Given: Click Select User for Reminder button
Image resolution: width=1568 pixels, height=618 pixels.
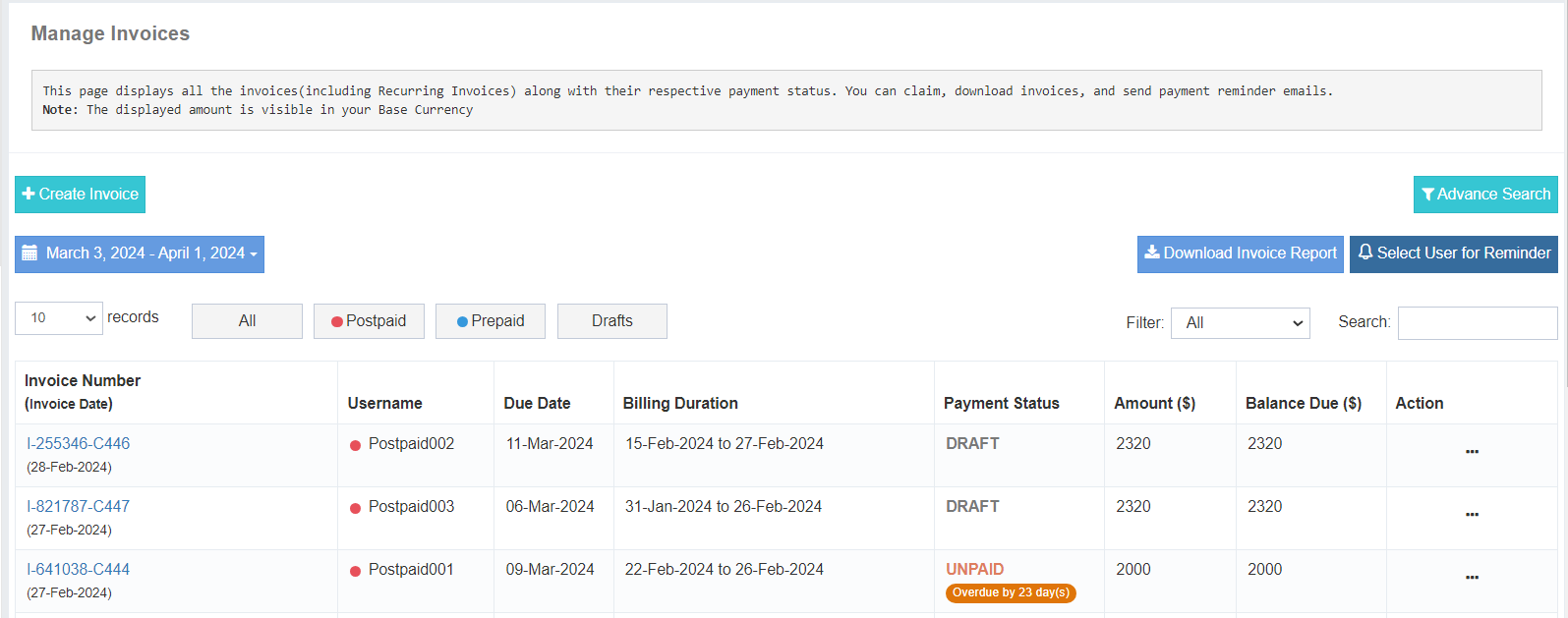Looking at the screenshot, I should (1454, 253).
